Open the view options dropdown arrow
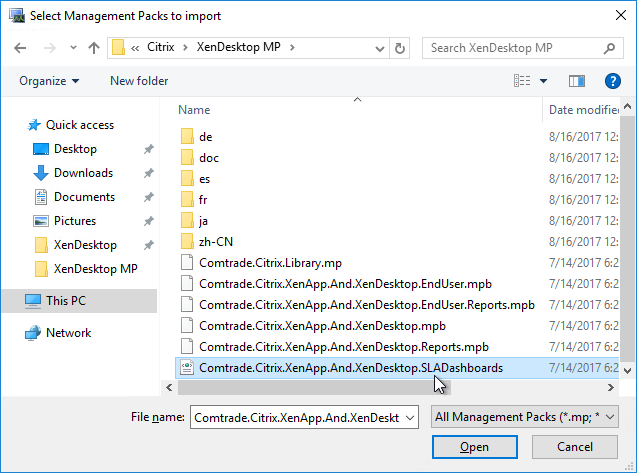This screenshot has width=637, height=473. [x=543, y=81]
